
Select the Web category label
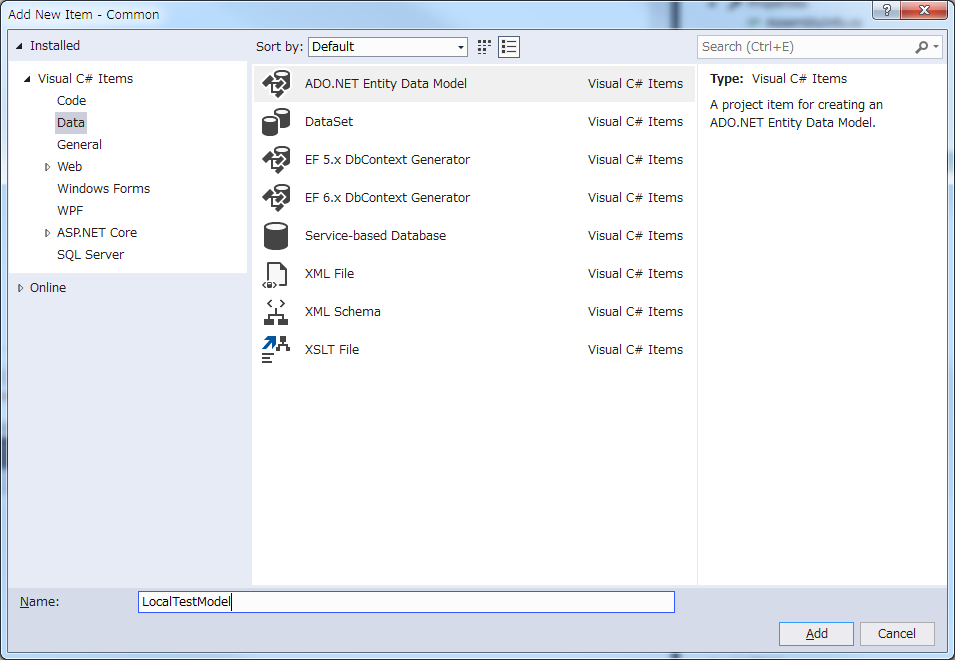pyautogui.click(x=69, y=167)
